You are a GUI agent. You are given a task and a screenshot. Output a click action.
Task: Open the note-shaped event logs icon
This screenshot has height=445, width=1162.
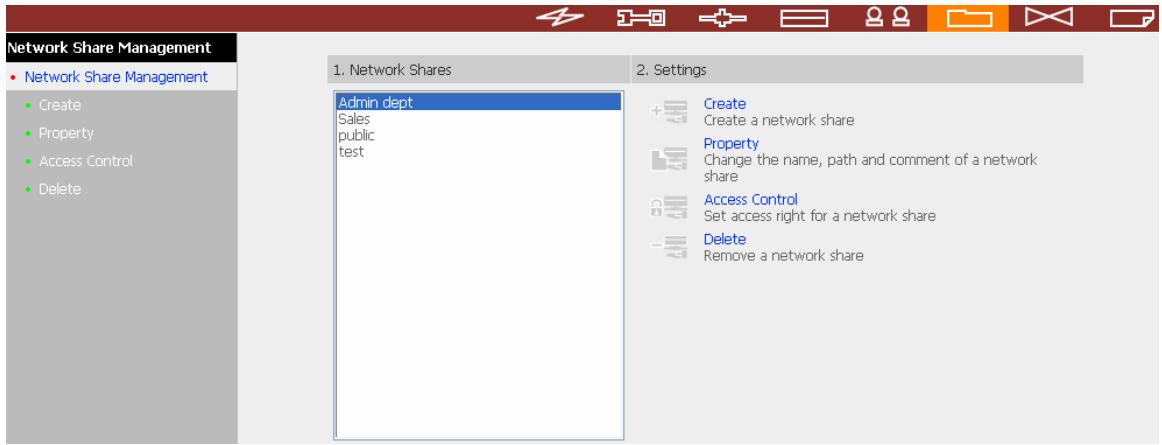point(1133,18)
